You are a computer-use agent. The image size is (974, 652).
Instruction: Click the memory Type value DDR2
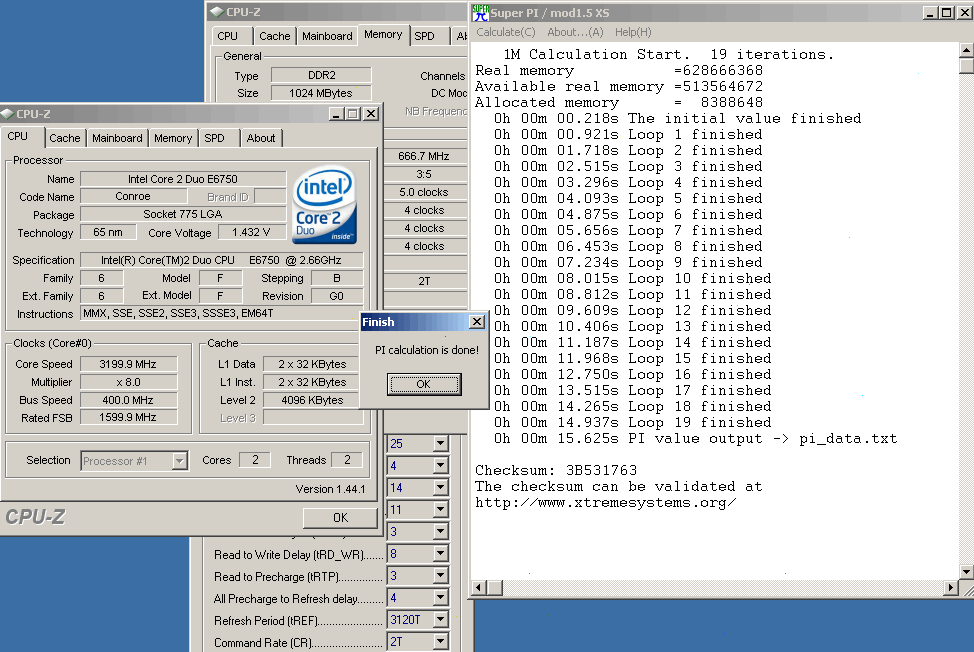(x=321, y=75)
